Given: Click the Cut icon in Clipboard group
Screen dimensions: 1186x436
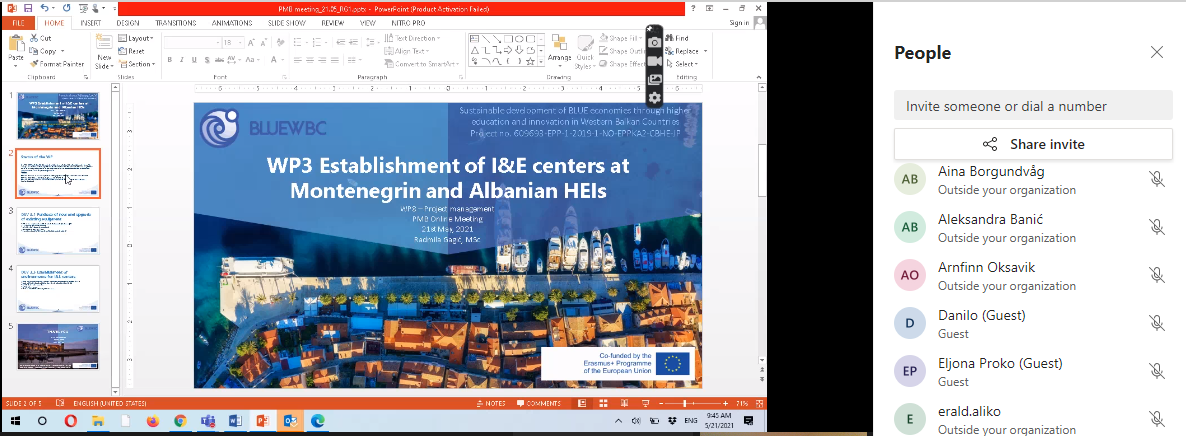Looking at the screenshot, I should tap(41, 38).
